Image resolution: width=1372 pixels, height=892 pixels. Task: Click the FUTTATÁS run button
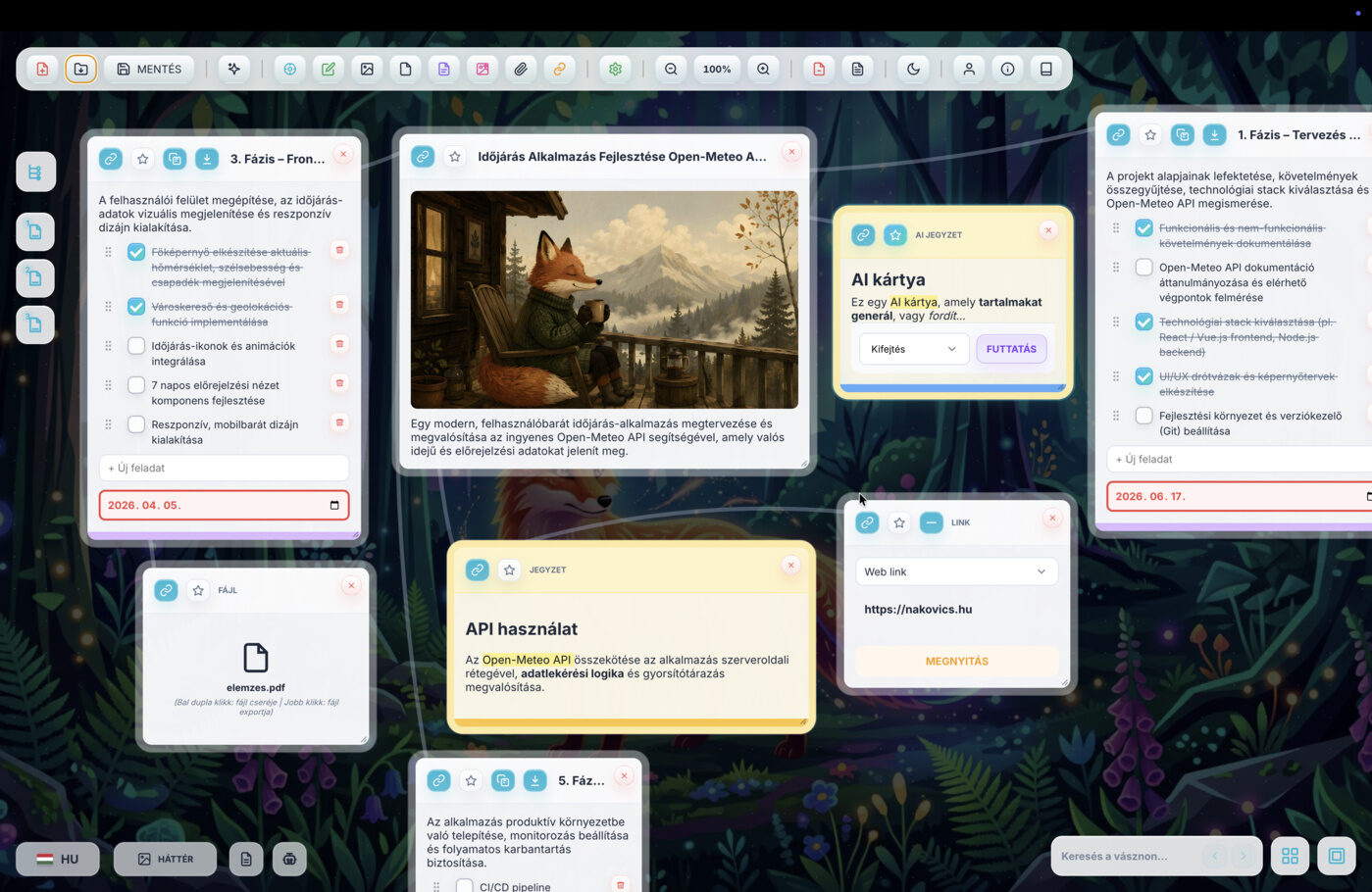click(1011, 349)
